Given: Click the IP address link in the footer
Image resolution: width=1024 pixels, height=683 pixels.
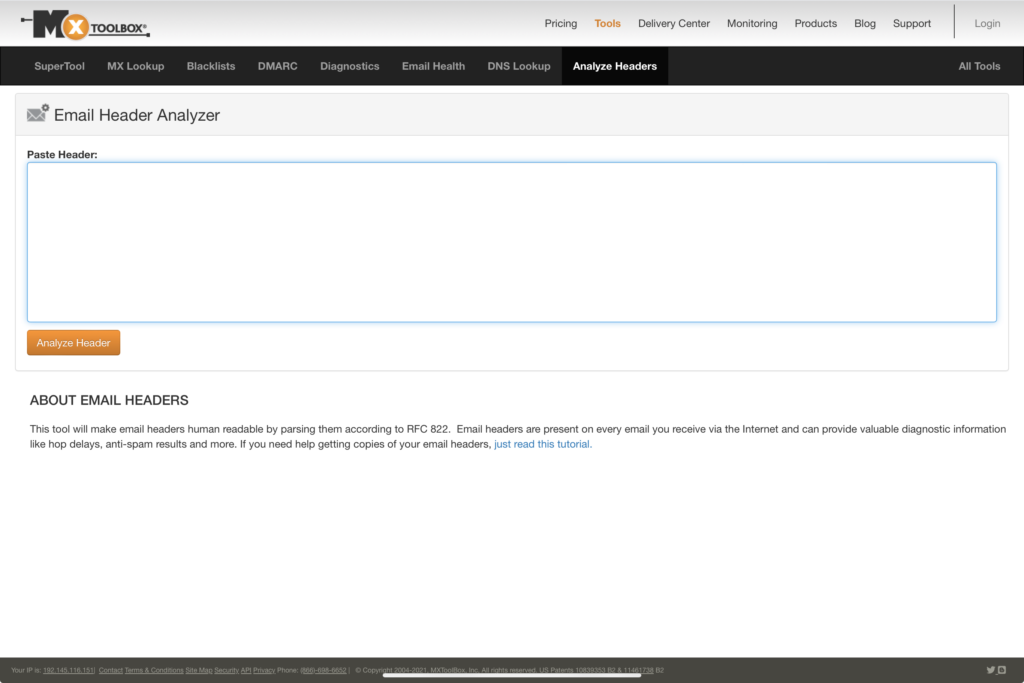Looking at the screenshot, I should click(69, 670).
